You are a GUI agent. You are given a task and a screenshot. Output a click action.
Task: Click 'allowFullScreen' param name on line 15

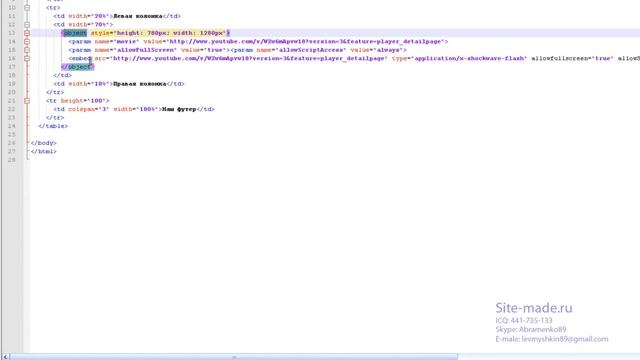click(x=147, y=50)
